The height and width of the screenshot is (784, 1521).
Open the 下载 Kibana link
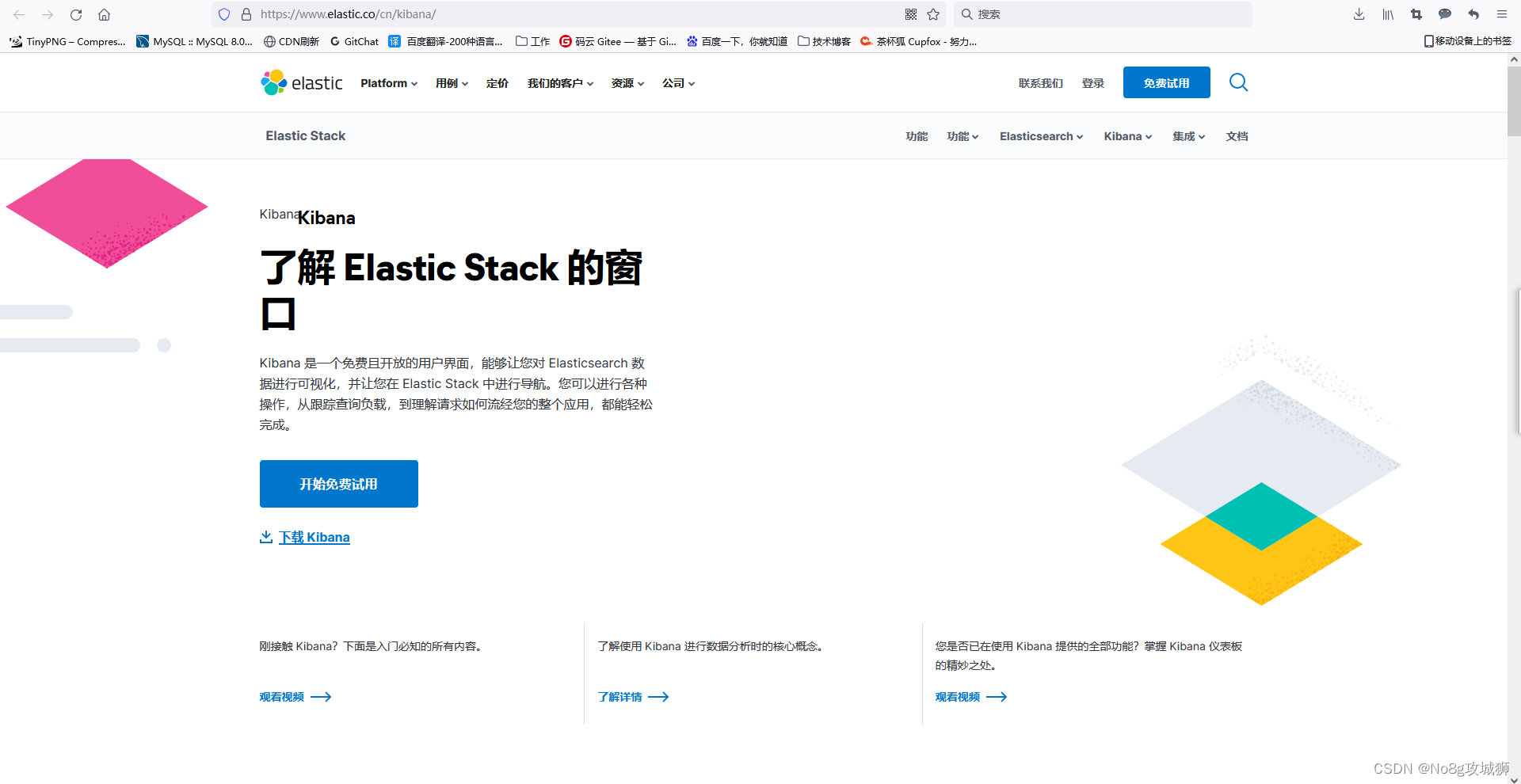(x=314, y=536)
